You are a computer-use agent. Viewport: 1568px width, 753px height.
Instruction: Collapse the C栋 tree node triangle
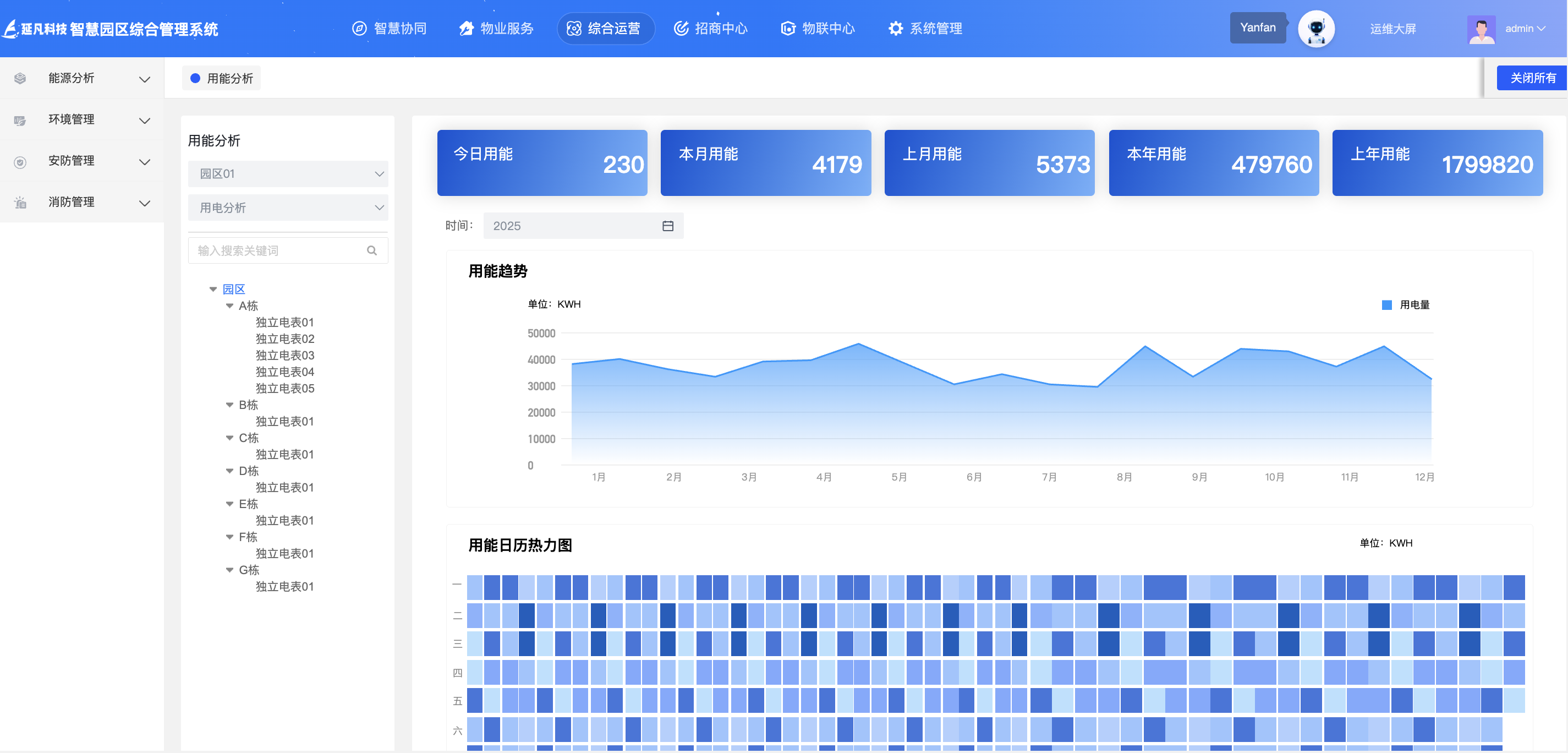229,438
